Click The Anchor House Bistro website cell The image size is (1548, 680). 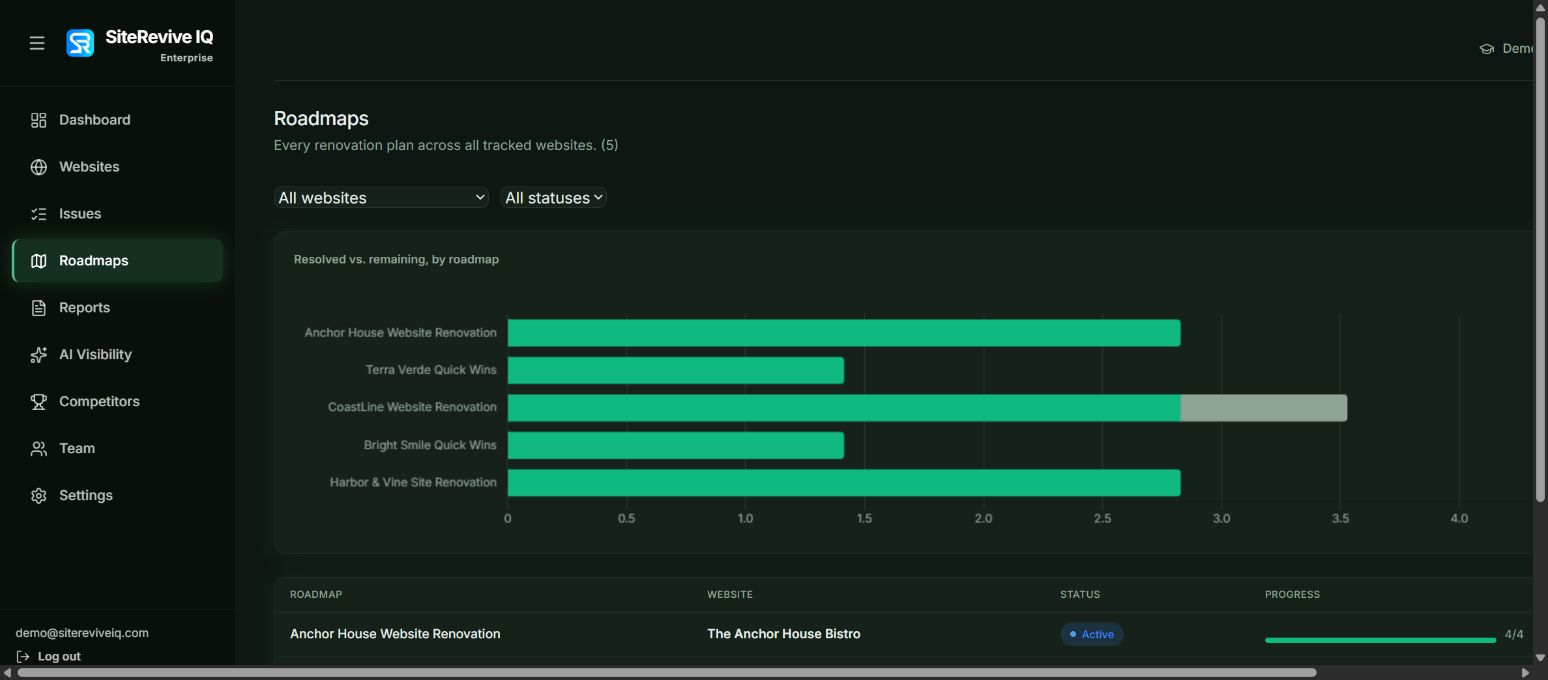coord(784,634)
